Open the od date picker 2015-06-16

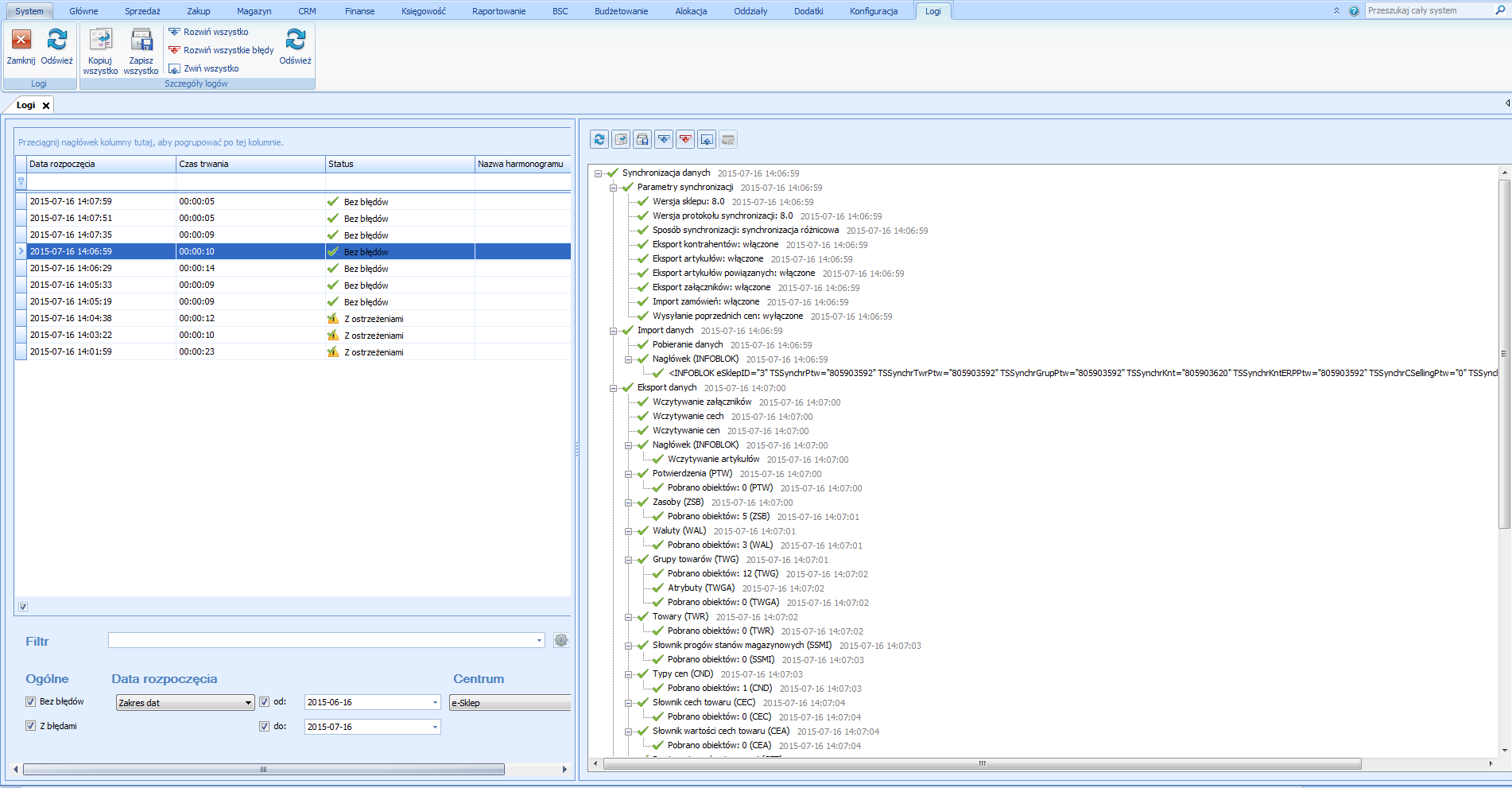tap(435, 703)
